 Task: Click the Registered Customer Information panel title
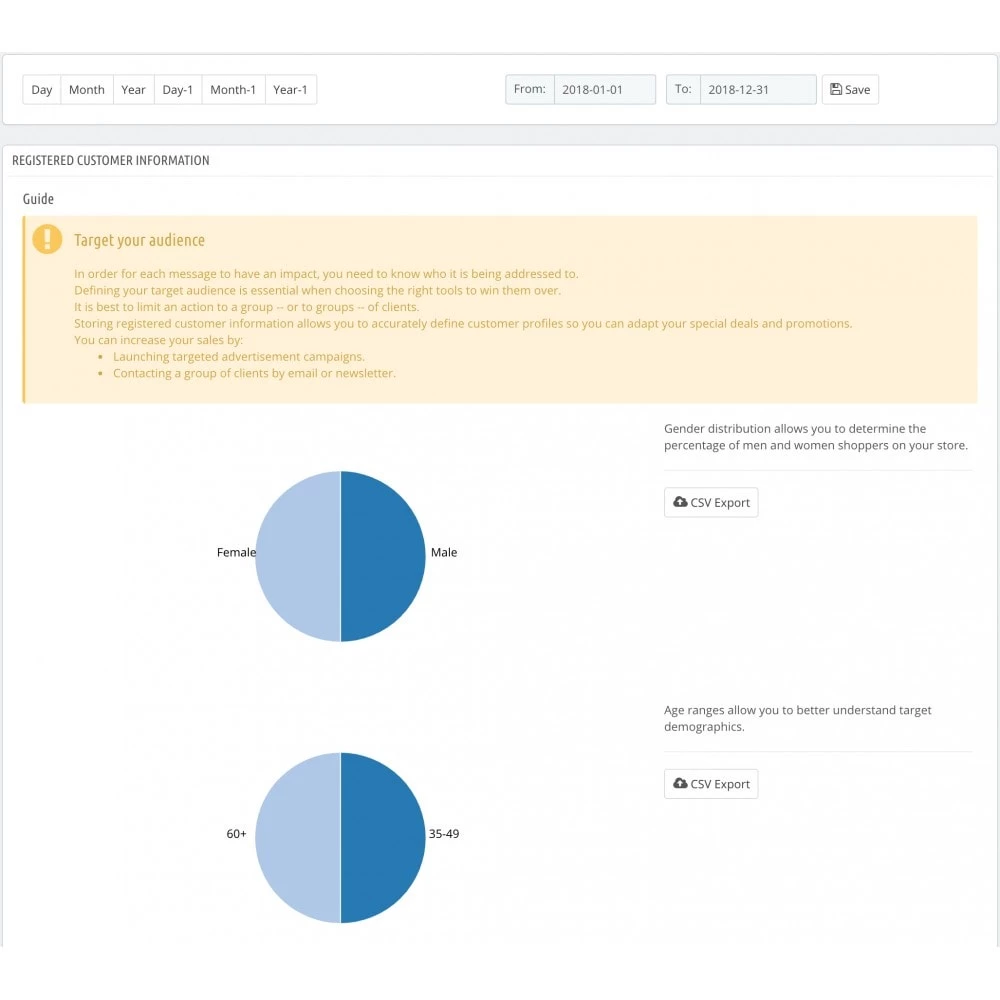point(110,161)
